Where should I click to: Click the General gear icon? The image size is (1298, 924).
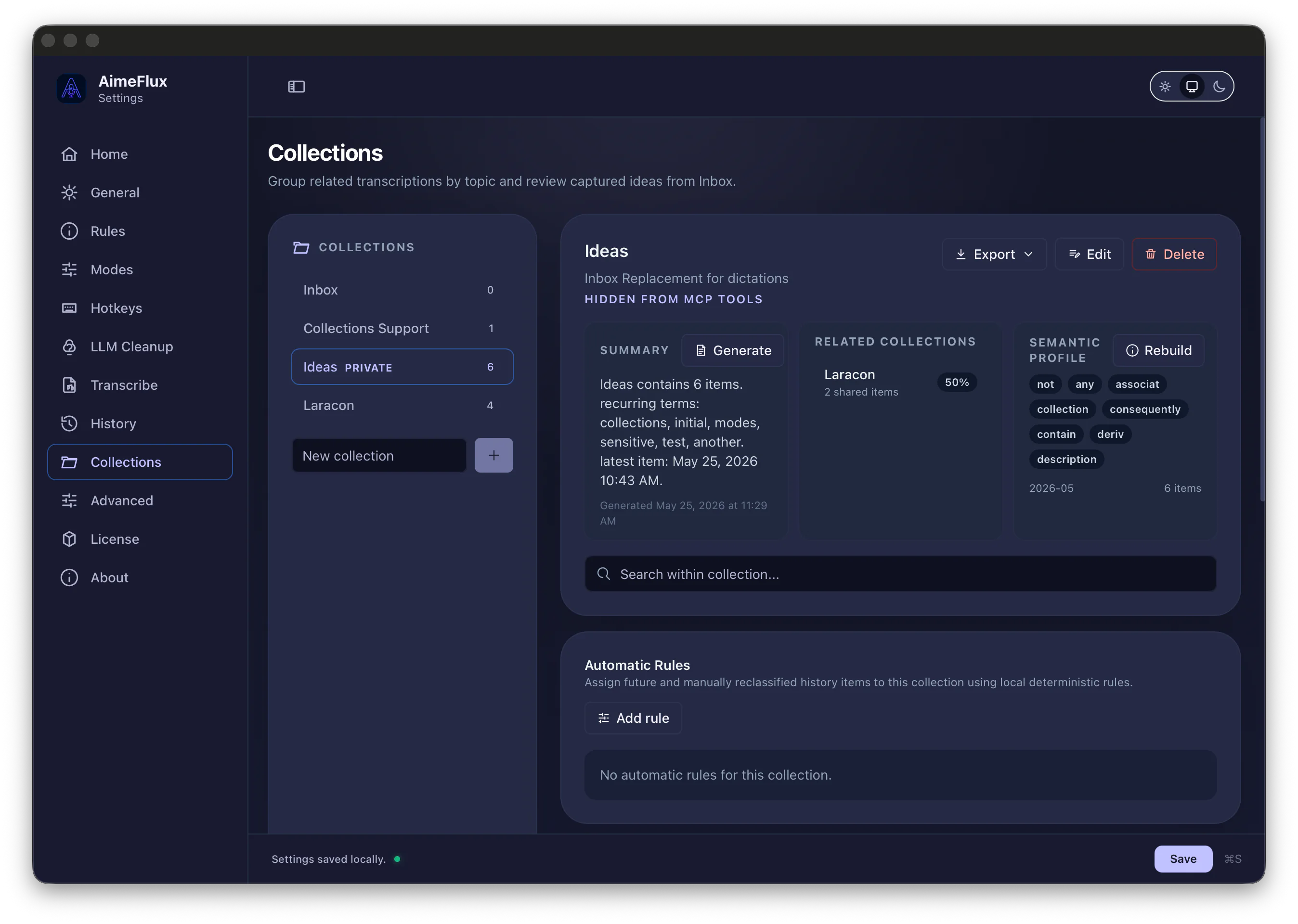point(69,192)
